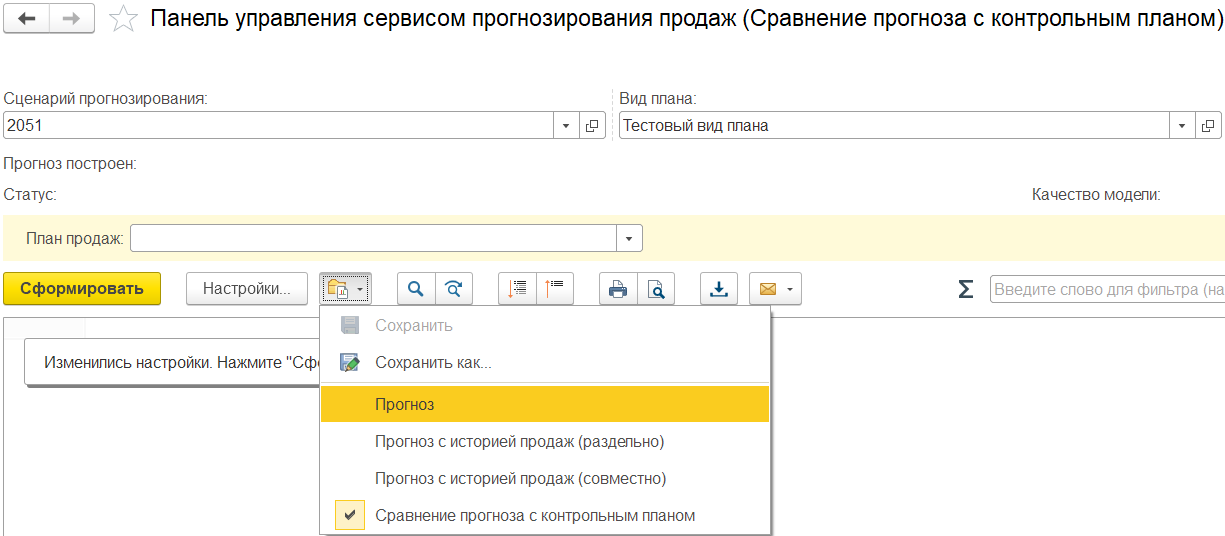Viewport: 1225px width, 536px height.
Task: Choose 'Сохранить как...' menu entry
Action: [x=433, y=362]
